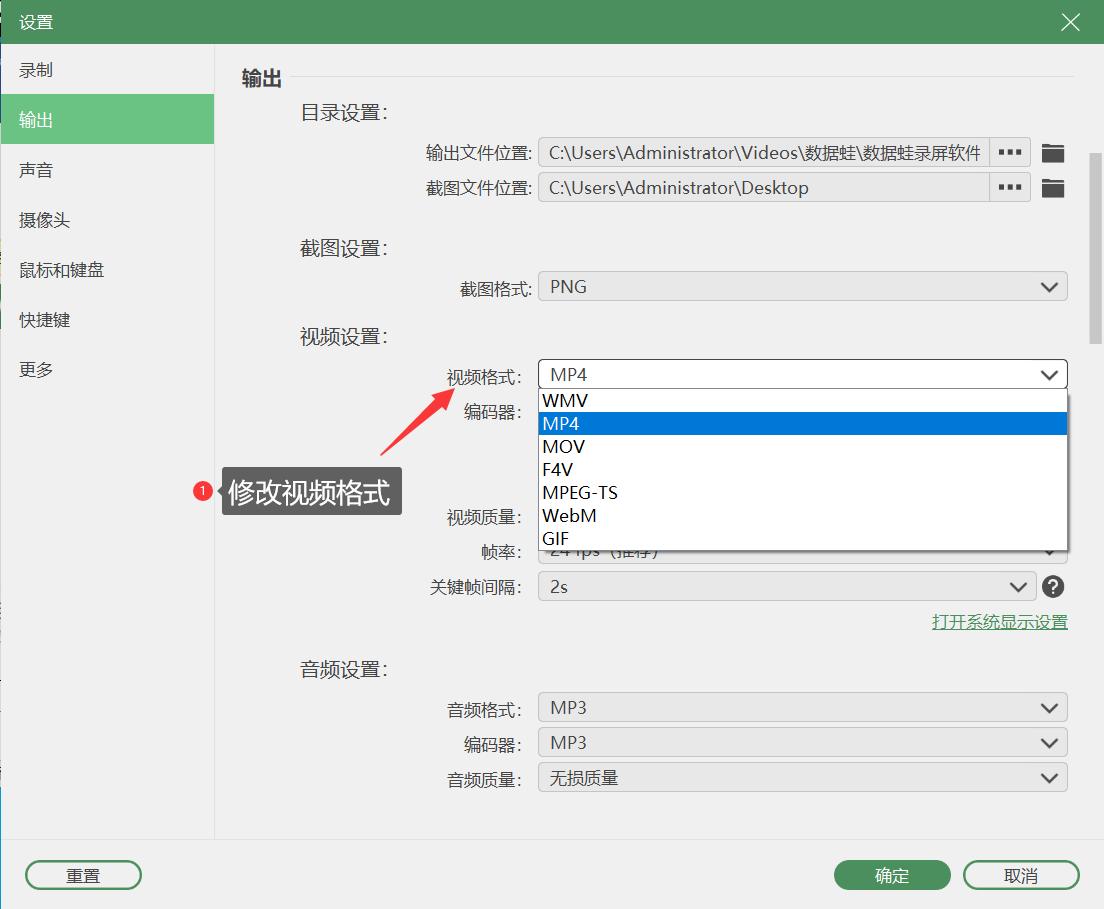Image resolution: width=1104 pixels, height=909 pixels.
Task: Open the 声音 settings section
Action: click(x=35, y=170)
